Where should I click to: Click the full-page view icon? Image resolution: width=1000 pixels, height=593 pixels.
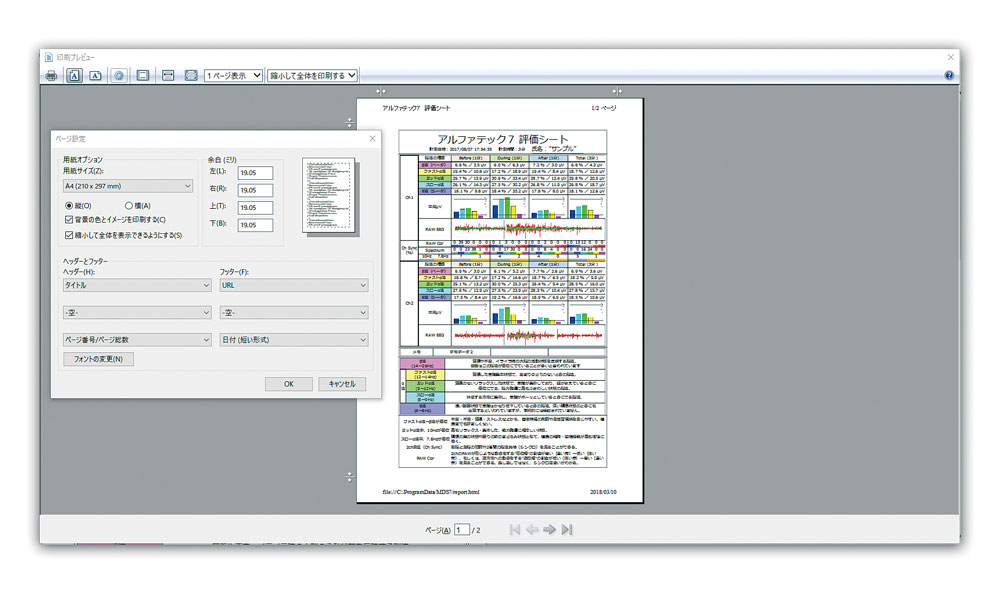pyautogui.click(x=190, y=75)
